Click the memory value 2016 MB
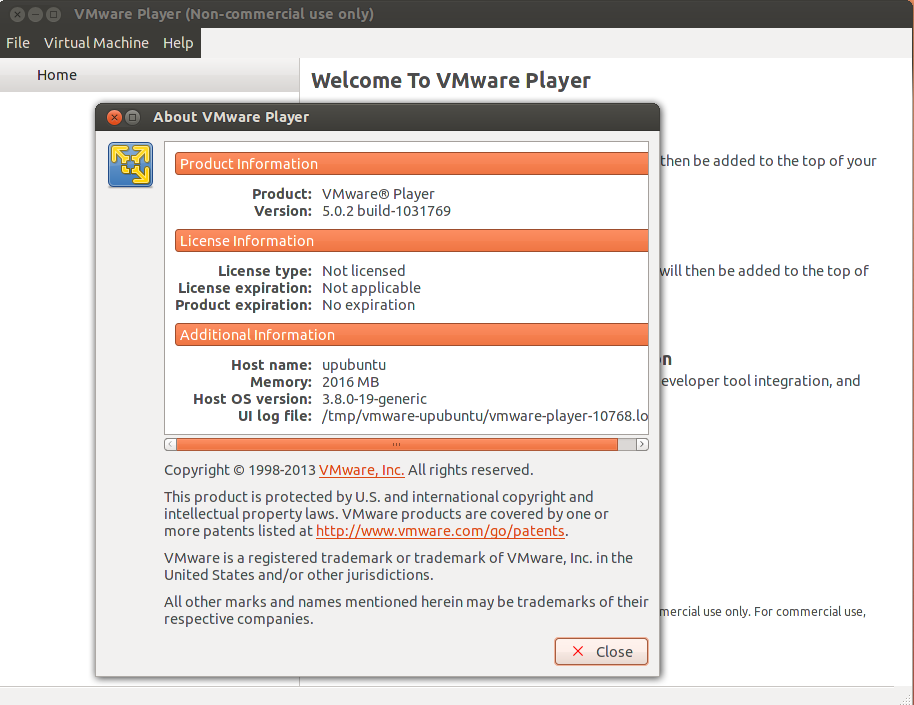Viewport: 914px width, 705px height. [x=350, y=382]
